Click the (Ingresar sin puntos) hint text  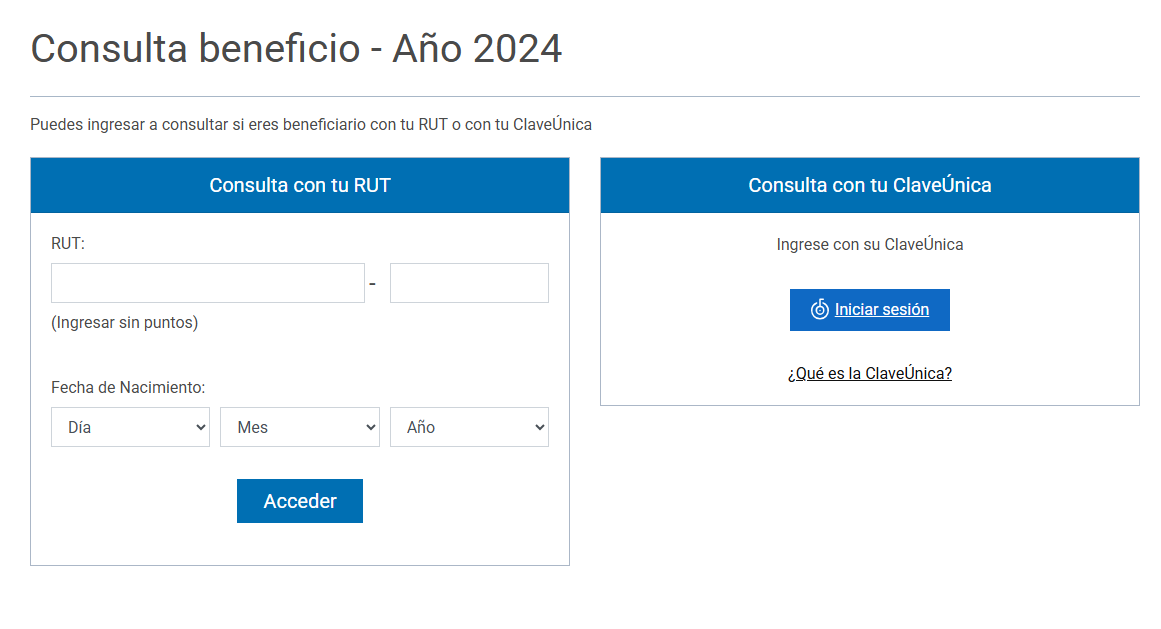click(125, 322)
